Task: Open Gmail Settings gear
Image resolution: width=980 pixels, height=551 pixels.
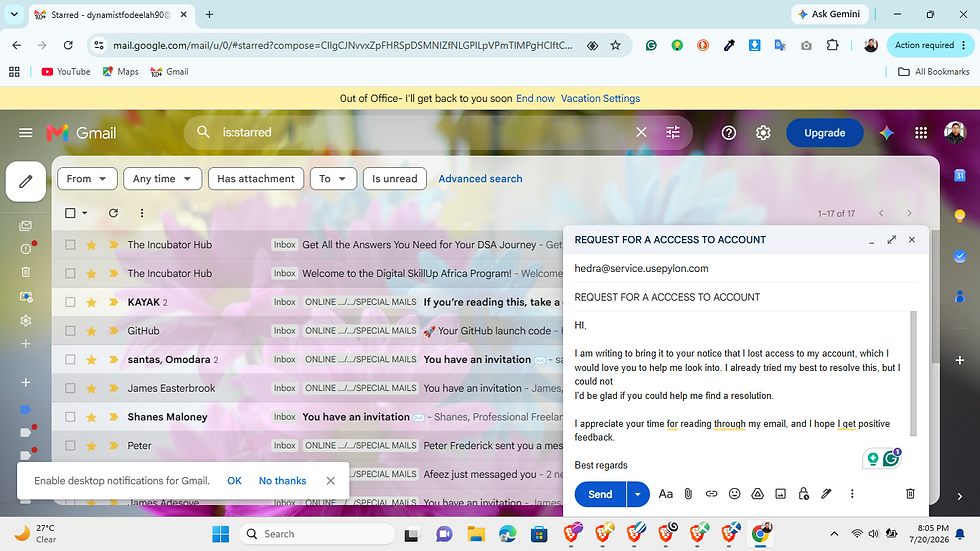Action: click(763, 132)
